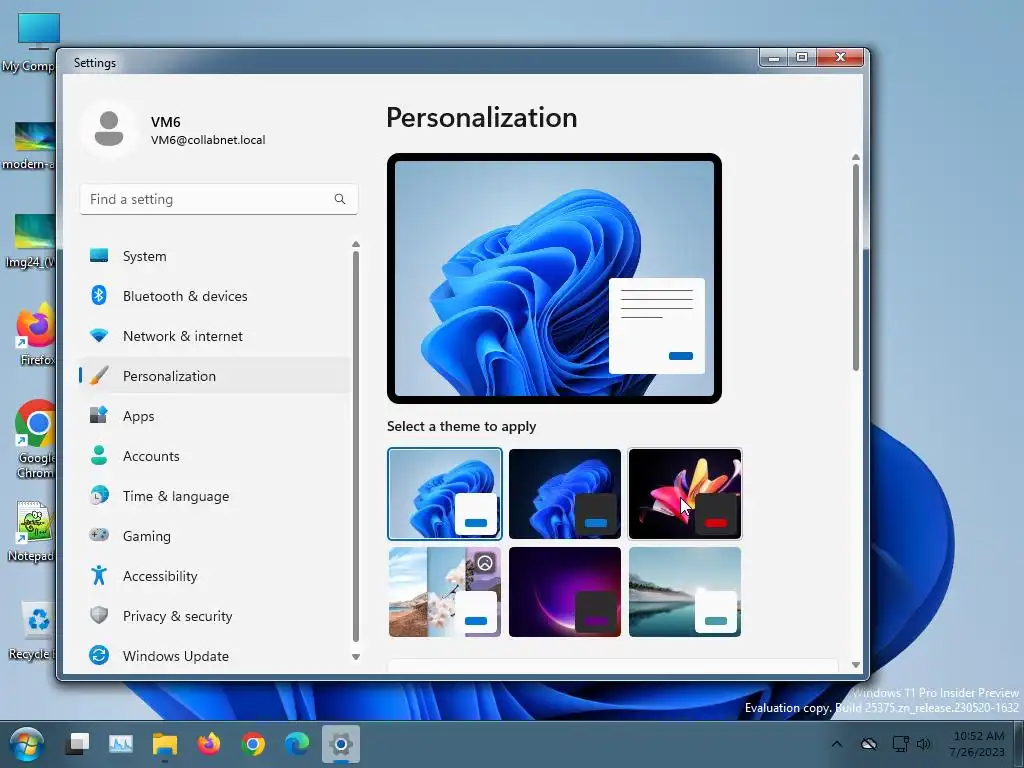Screen dimensions: 1024x768
Task: Click main panel scroll-up arrow
Action: [x=856, y=157]
